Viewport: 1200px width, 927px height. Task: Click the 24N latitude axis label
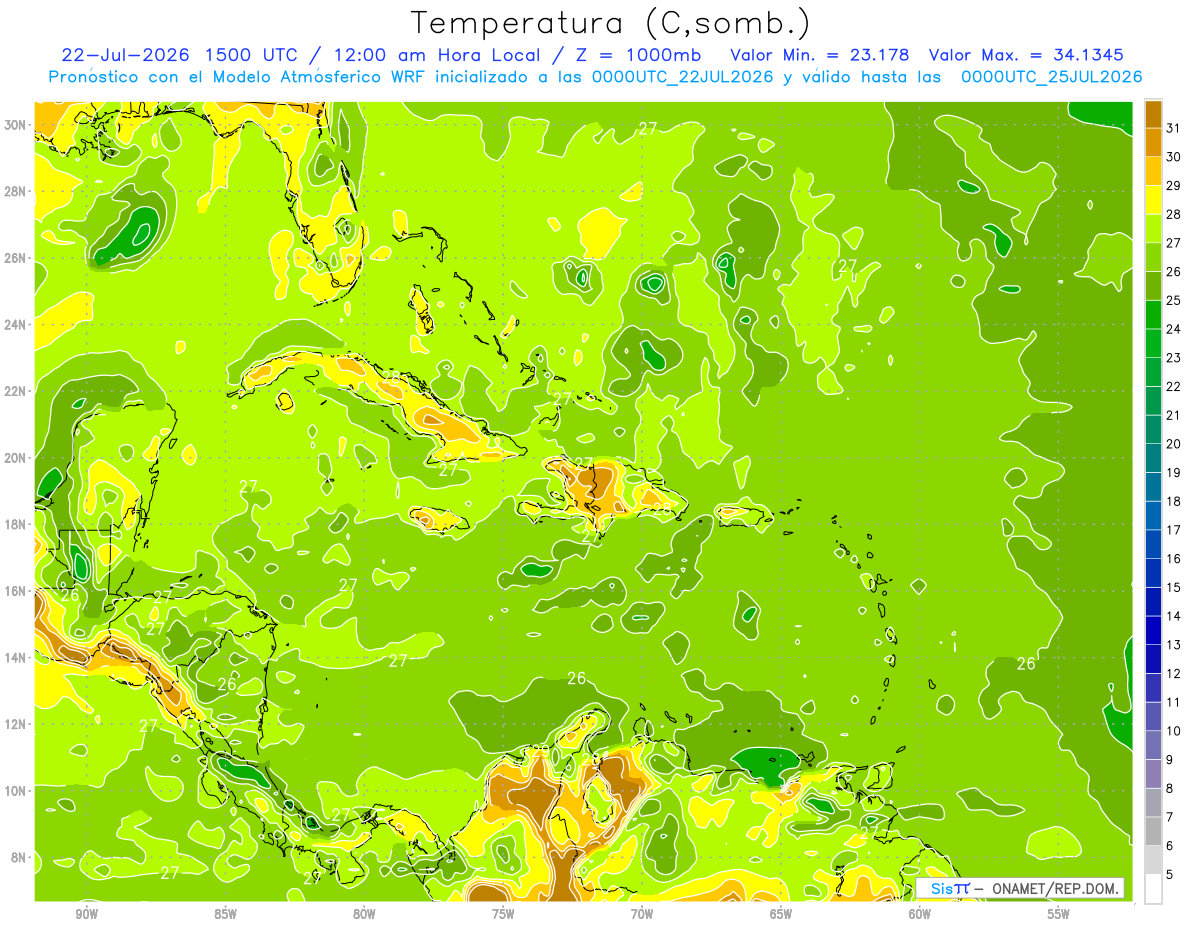[15, 325]
